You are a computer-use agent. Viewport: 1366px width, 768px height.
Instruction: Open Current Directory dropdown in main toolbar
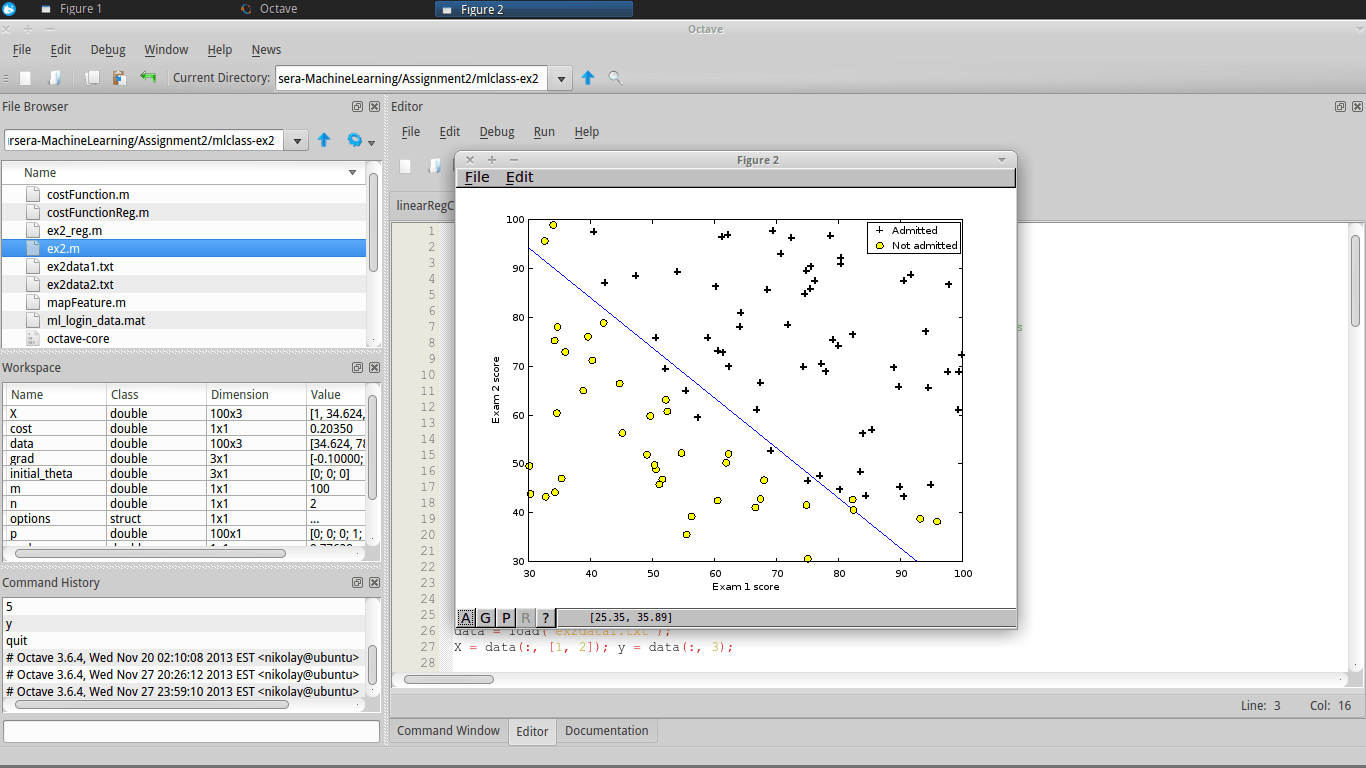tap(561, 78)
